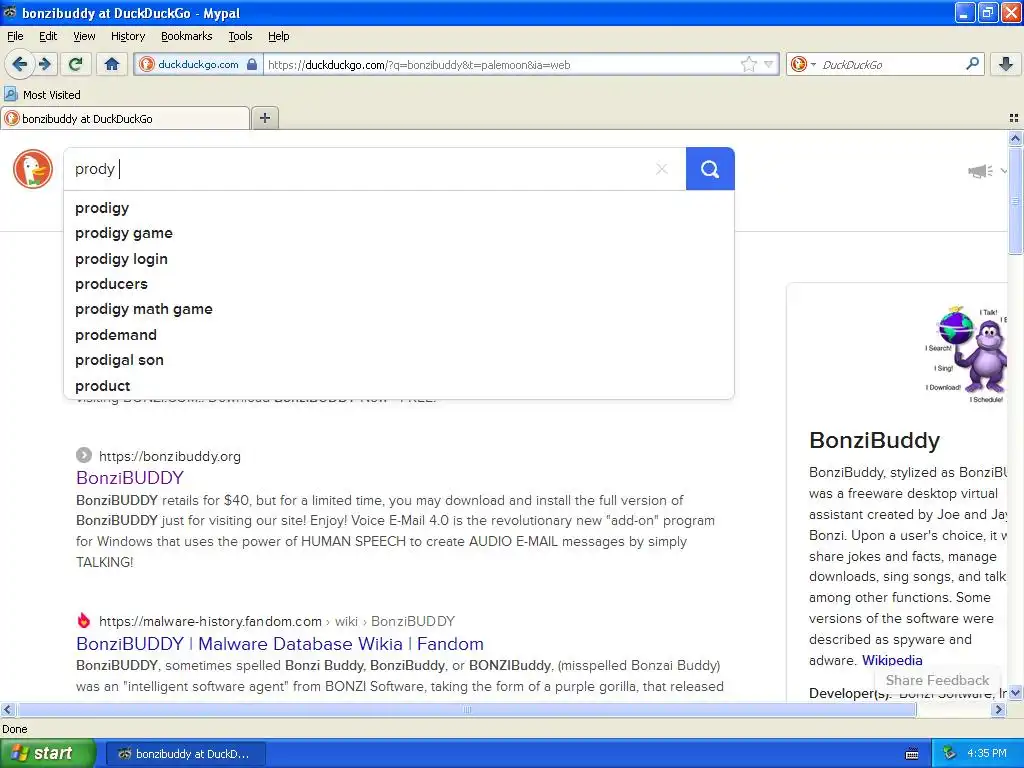Open the Wikipedia link in the info panel
The image size is (1024, 768).
tap(892, 660)
